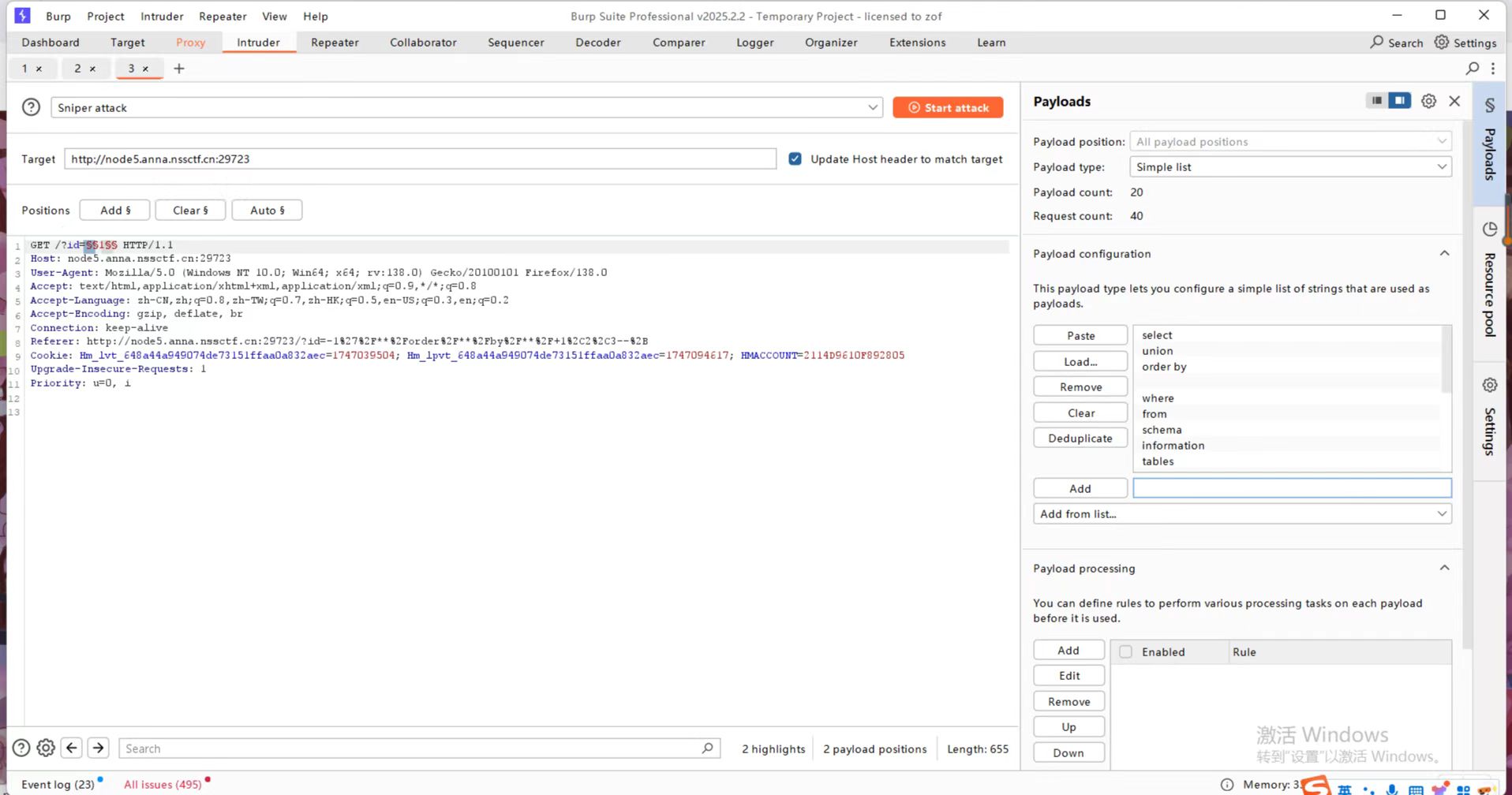Click the Load... payload button
1512x795 pixels.
(x=1080, y=361)
